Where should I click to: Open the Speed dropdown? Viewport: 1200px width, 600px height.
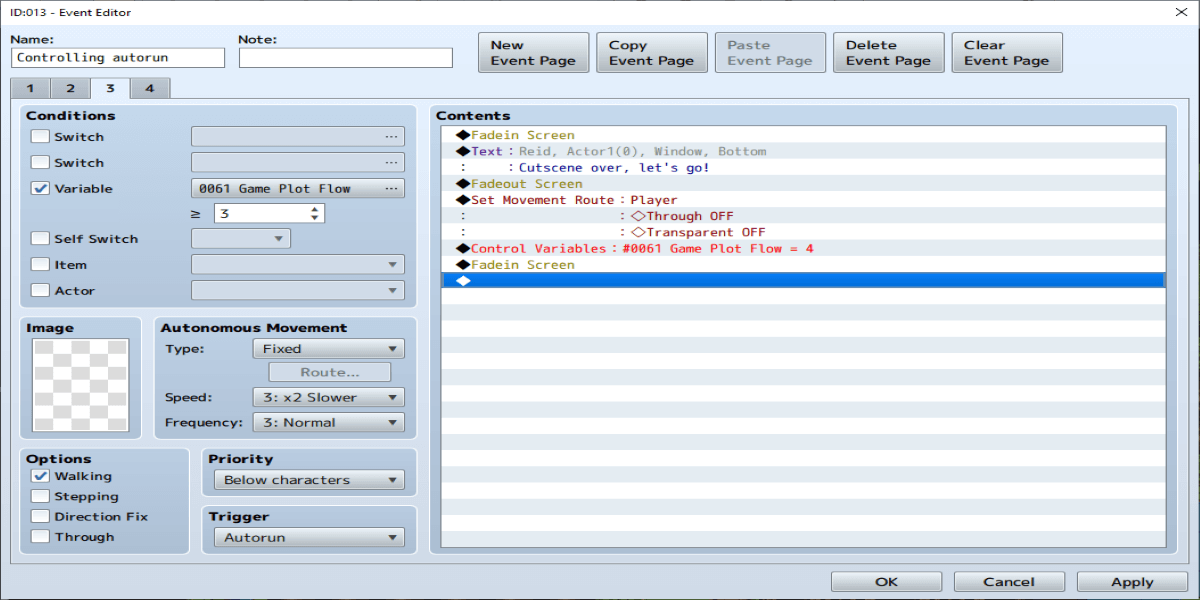(328, 397)
